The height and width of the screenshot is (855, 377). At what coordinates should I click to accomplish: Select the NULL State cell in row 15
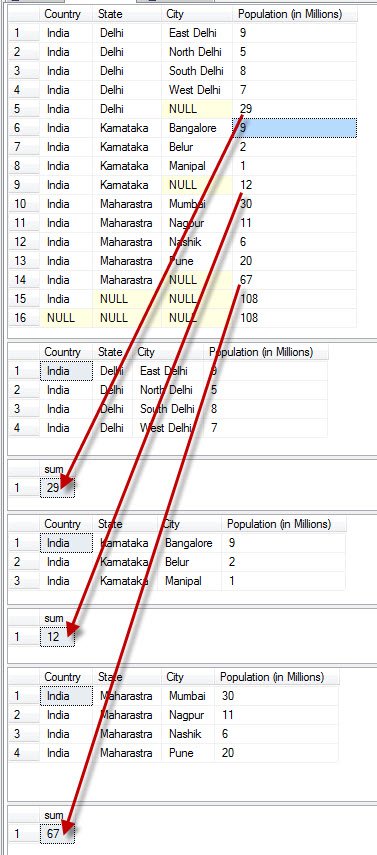point(127,299)
